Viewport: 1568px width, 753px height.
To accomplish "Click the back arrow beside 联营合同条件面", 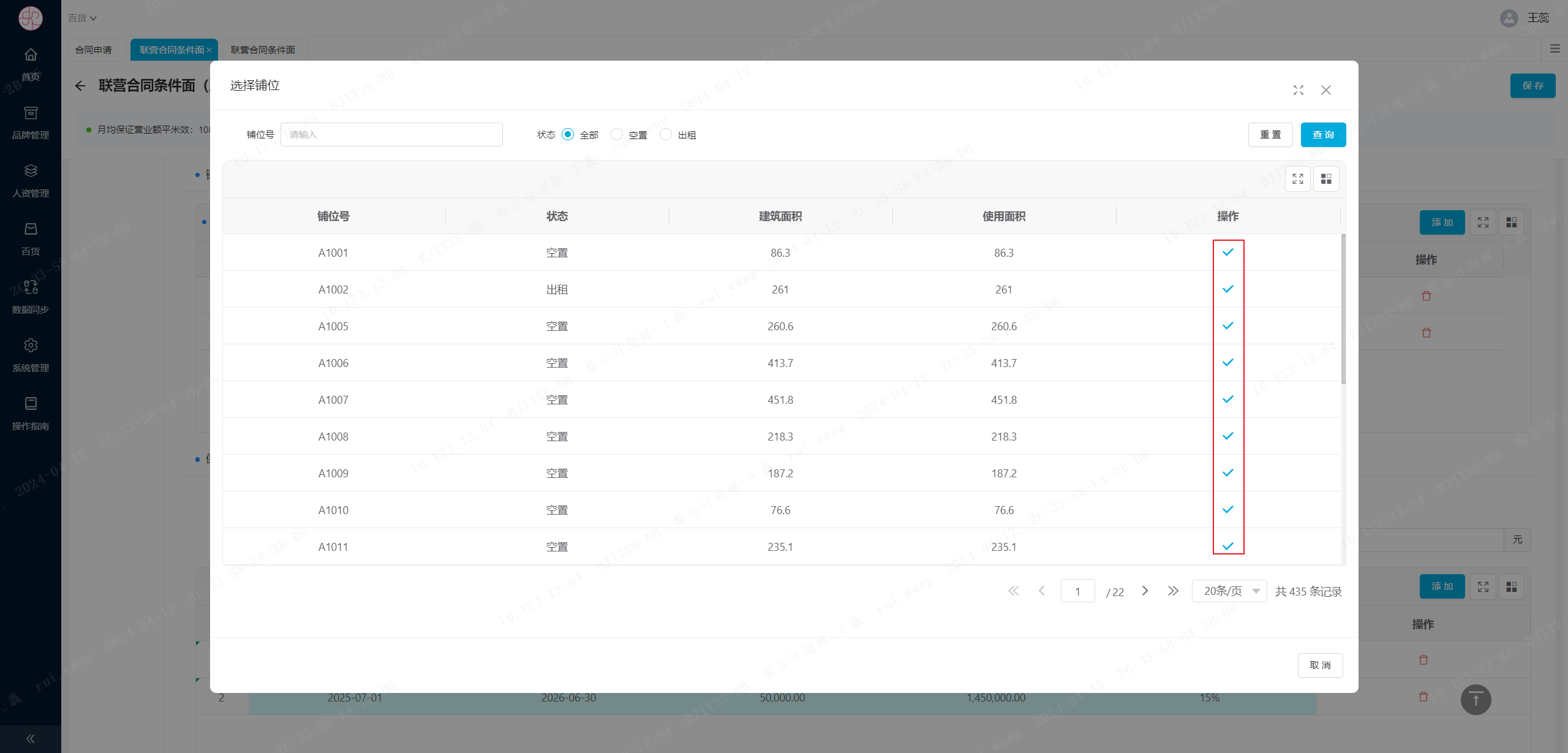I will pos(80,86).
